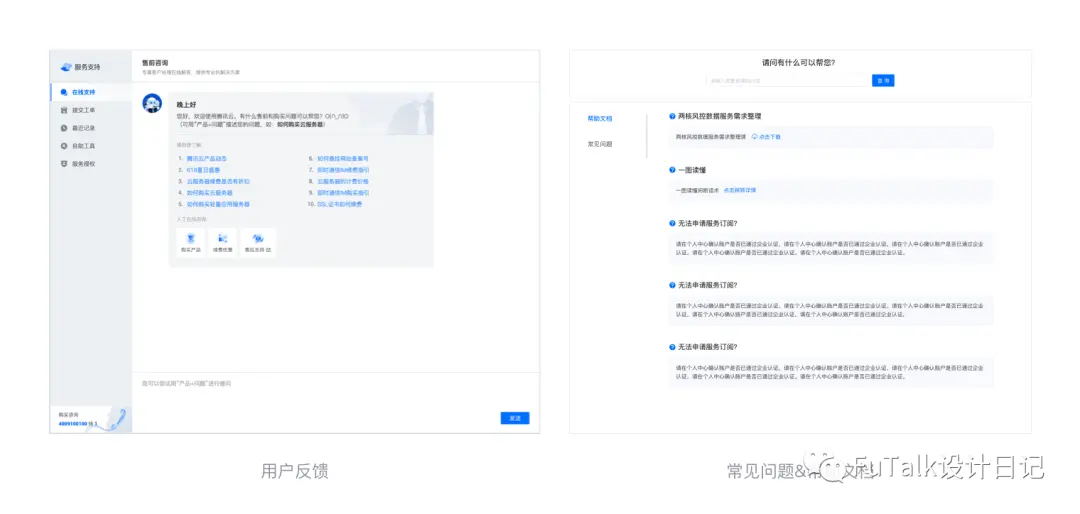Focus the chat message input area
1080x514 pixels.
point(335,391)
